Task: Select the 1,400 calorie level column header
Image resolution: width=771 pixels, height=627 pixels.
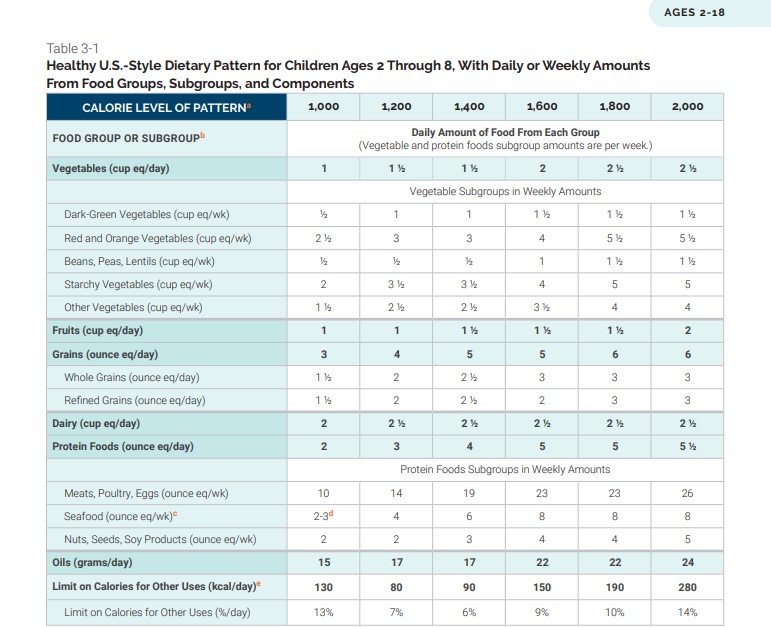Action: click(x=469, y=106)
